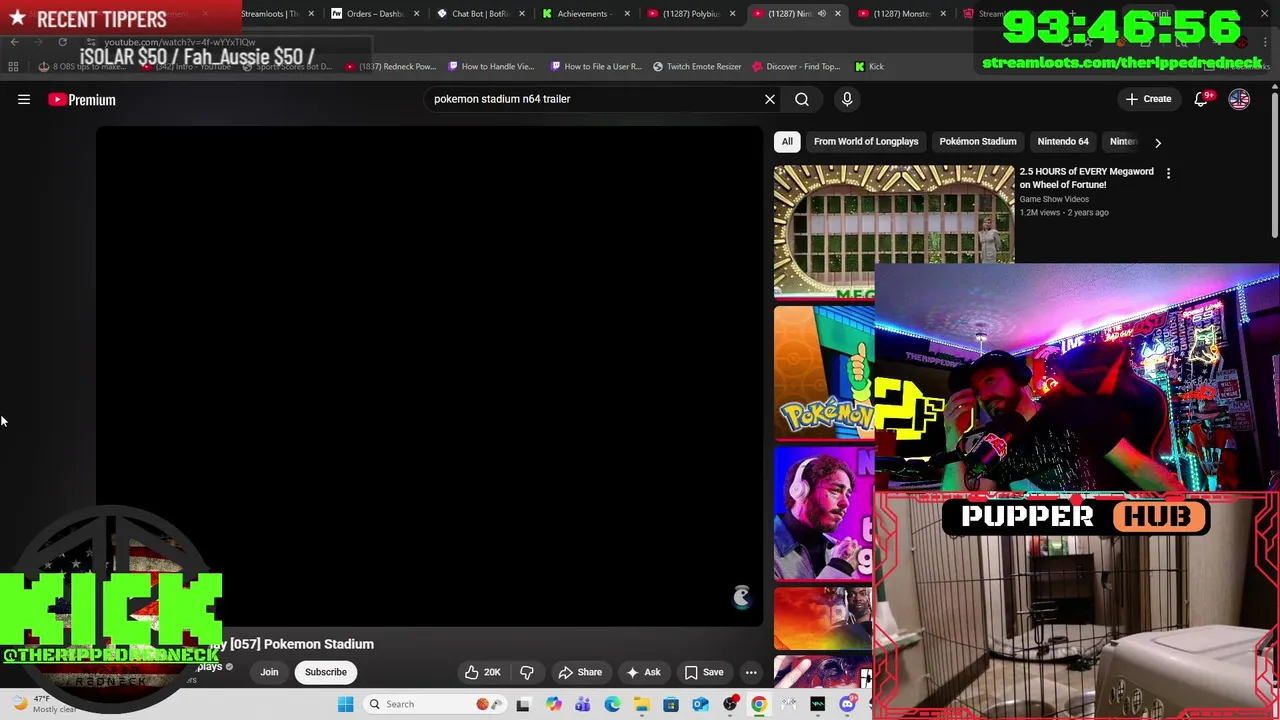Click the headphones man video thumbnail
1280x720 pixels.
tap(824, 512)
